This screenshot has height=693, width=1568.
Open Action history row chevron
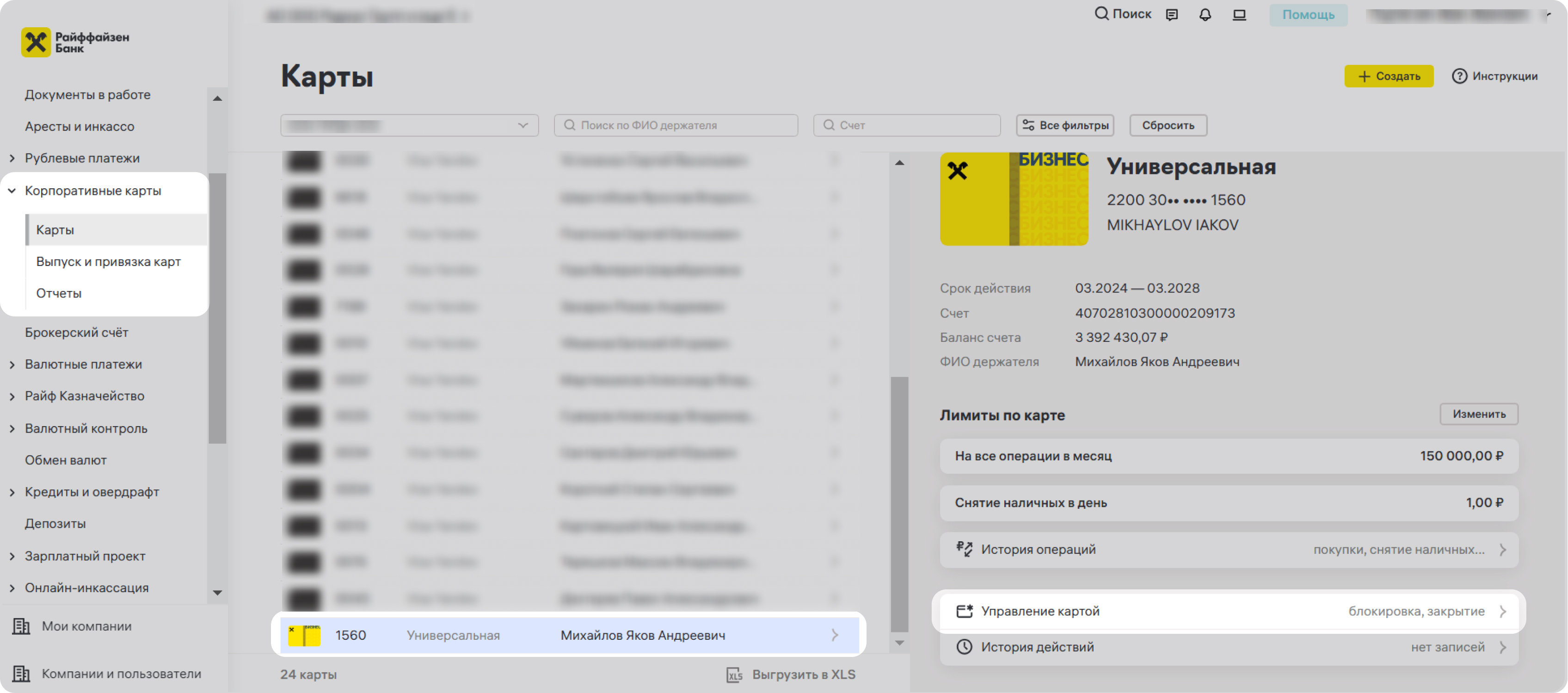[x=1503, y=647]
